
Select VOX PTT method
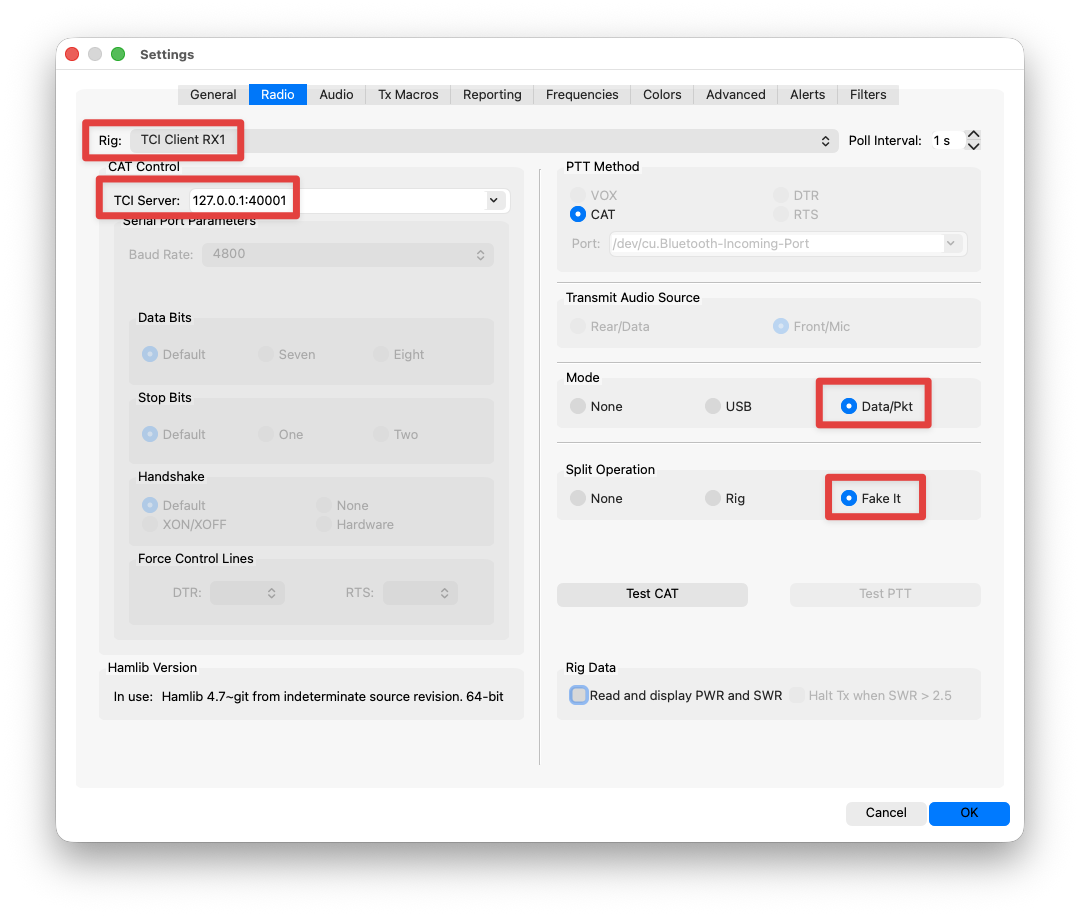(594, 195)
